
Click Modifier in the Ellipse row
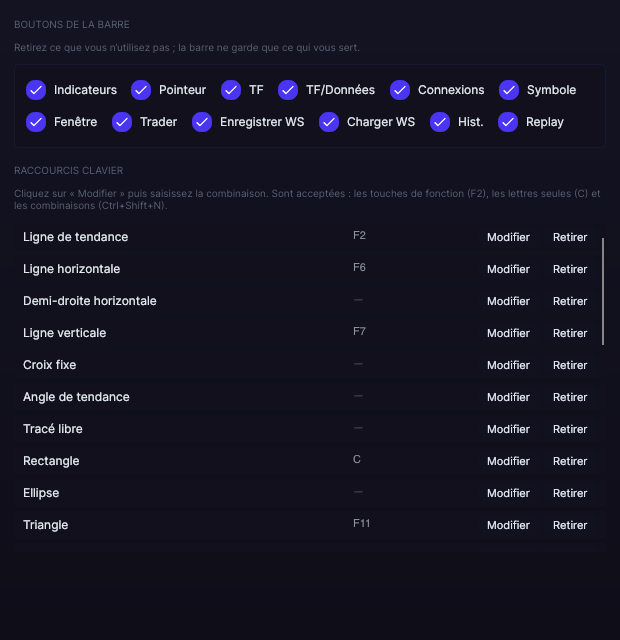508,493
